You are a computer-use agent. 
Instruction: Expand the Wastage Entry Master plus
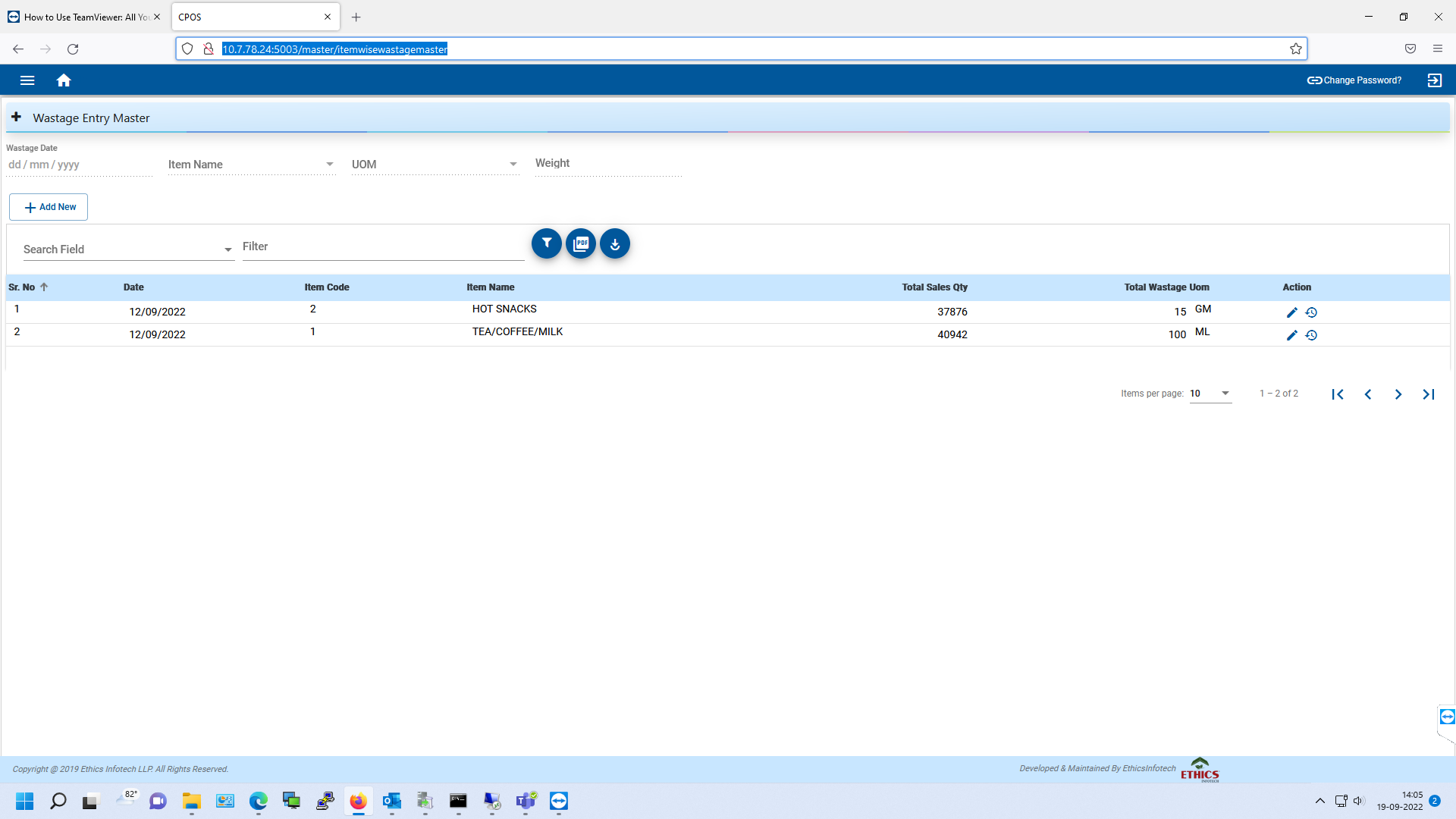16,118
